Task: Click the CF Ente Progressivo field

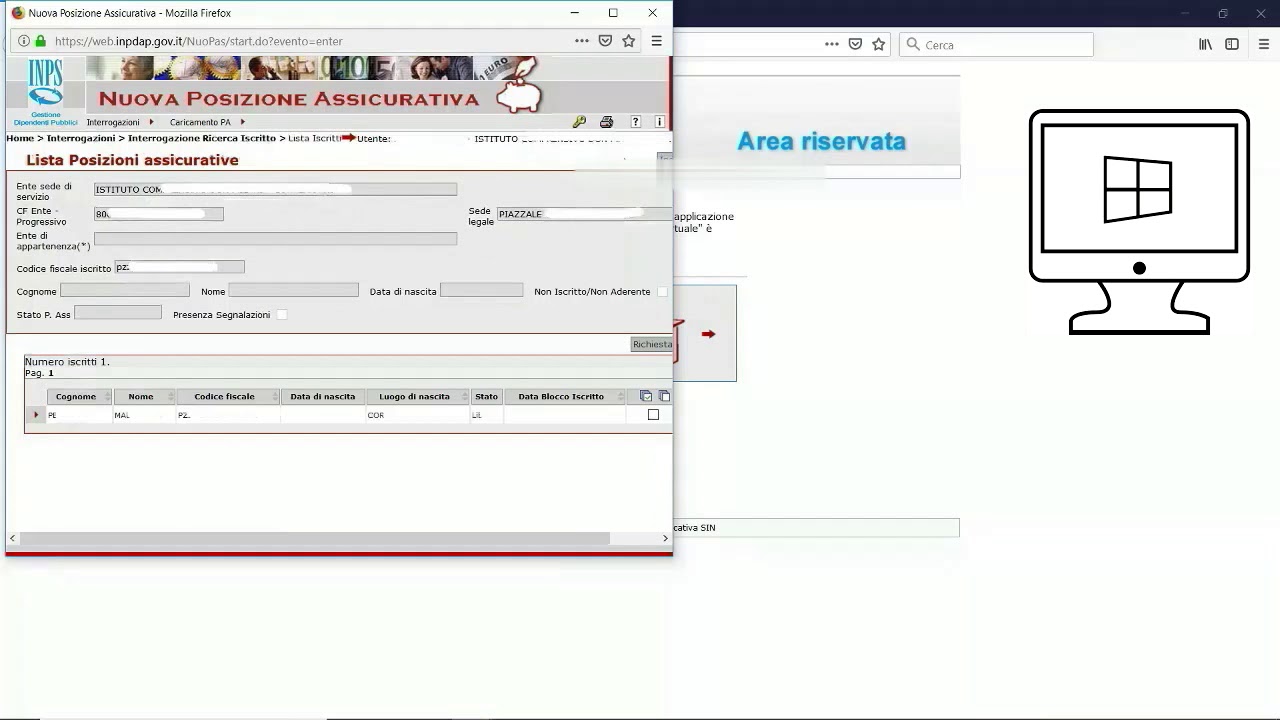Action: (x=159, y=214)
